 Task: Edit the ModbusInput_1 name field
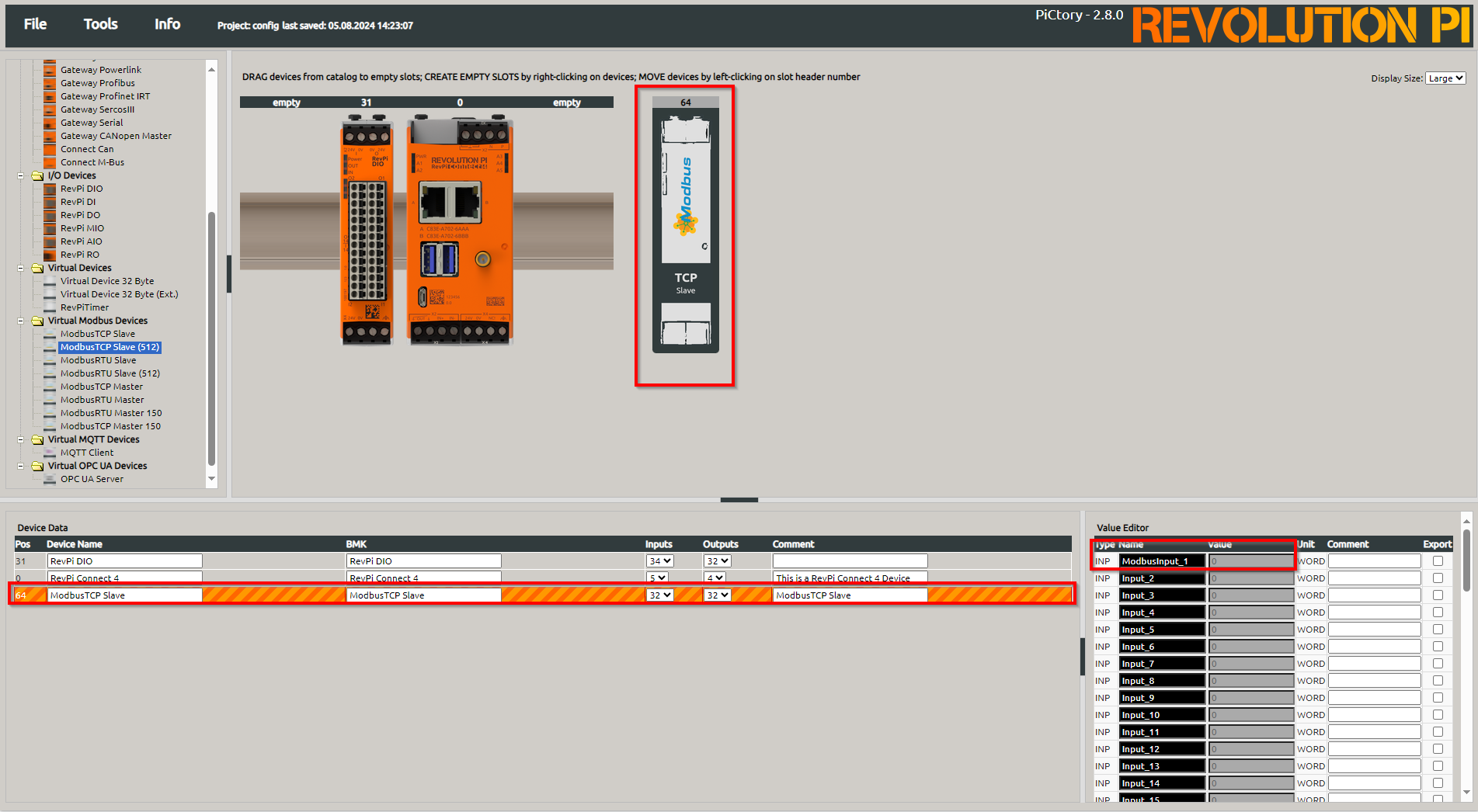(x=1162, y=561)
